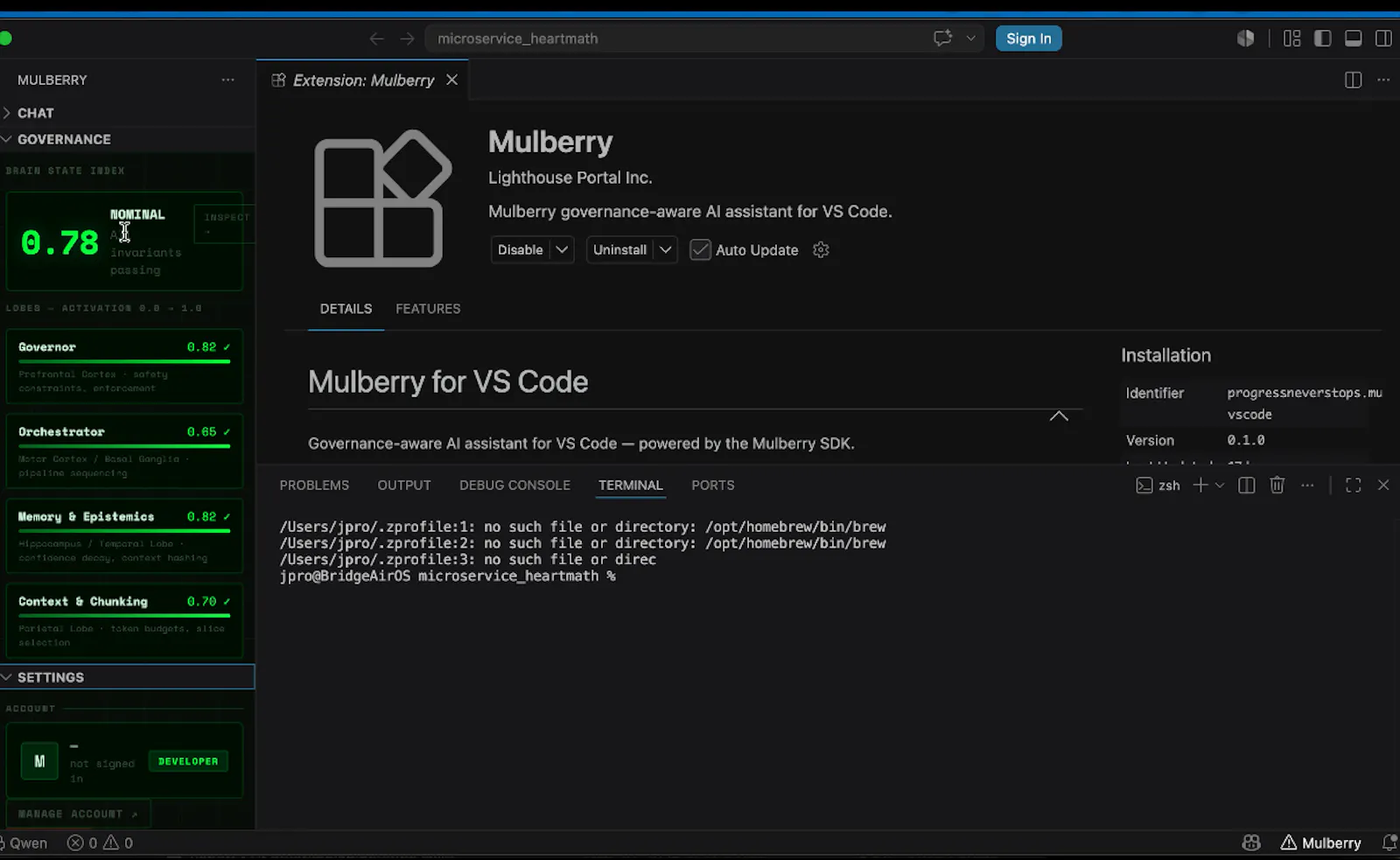Click the microservice_heartmath search box
The height and width of the screenshot is (860, 1400).
click(x=704, y=38)
